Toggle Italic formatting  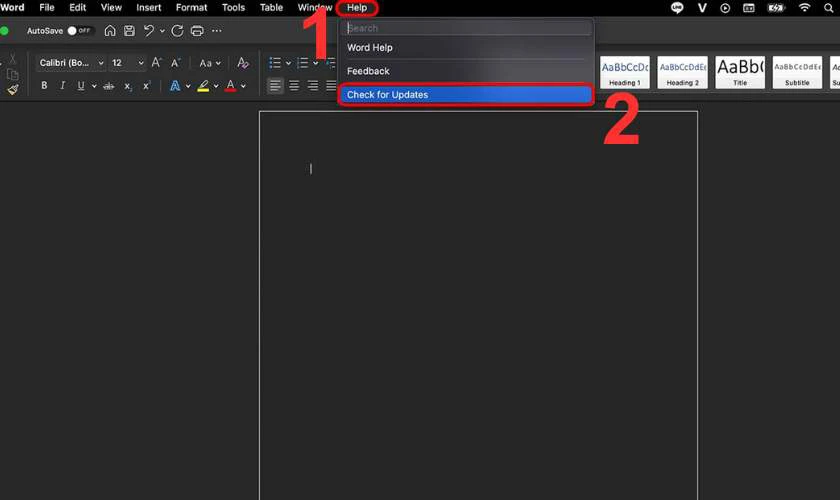(62, 85)
